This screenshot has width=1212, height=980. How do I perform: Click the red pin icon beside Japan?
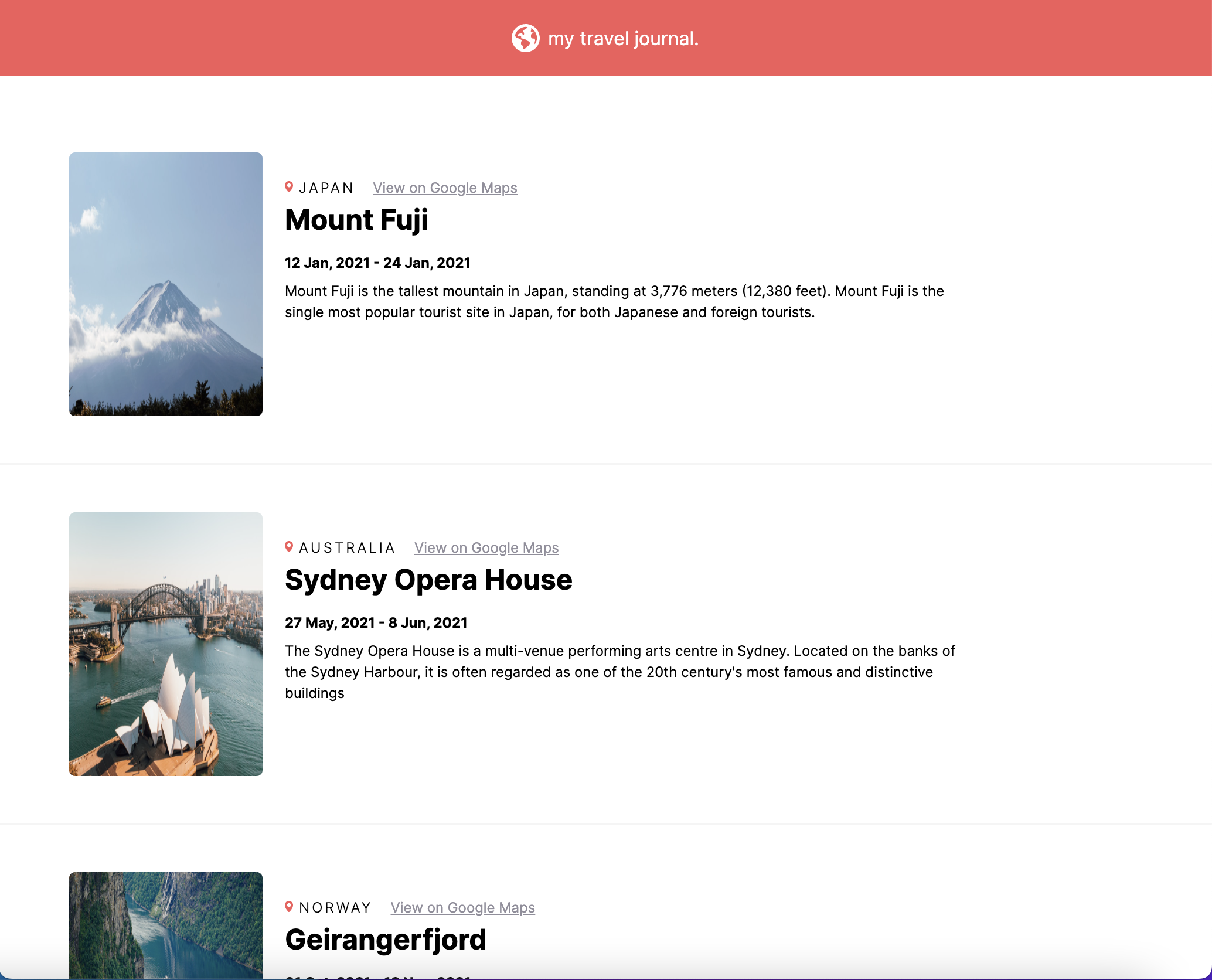click(289, 187)
